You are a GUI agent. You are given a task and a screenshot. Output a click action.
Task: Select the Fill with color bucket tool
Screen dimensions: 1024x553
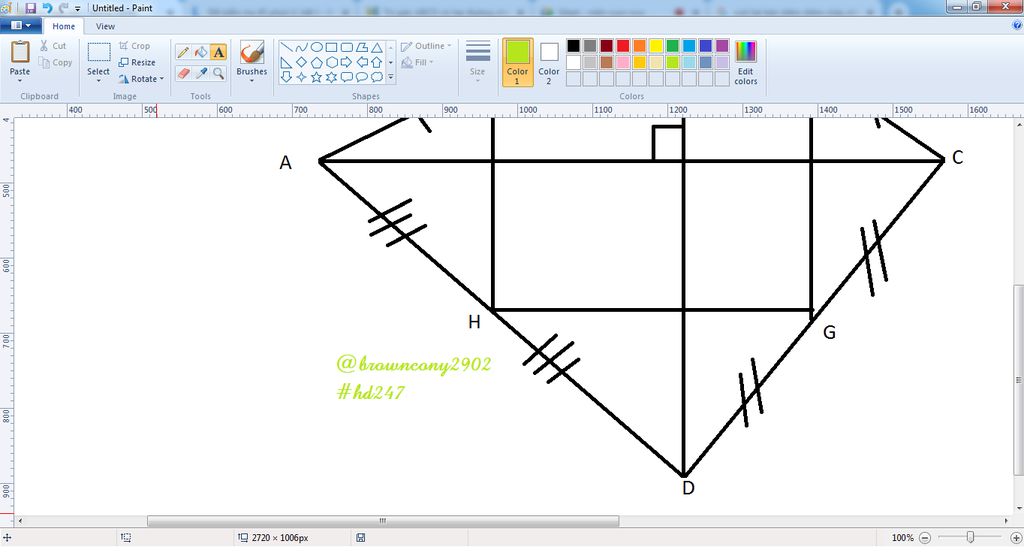200,52
